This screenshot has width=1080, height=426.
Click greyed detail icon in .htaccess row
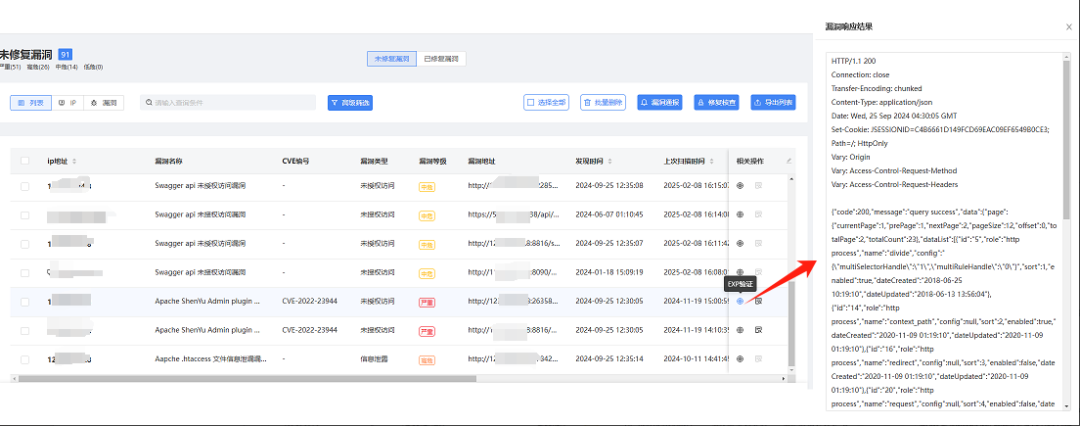[x=758, y=358]
